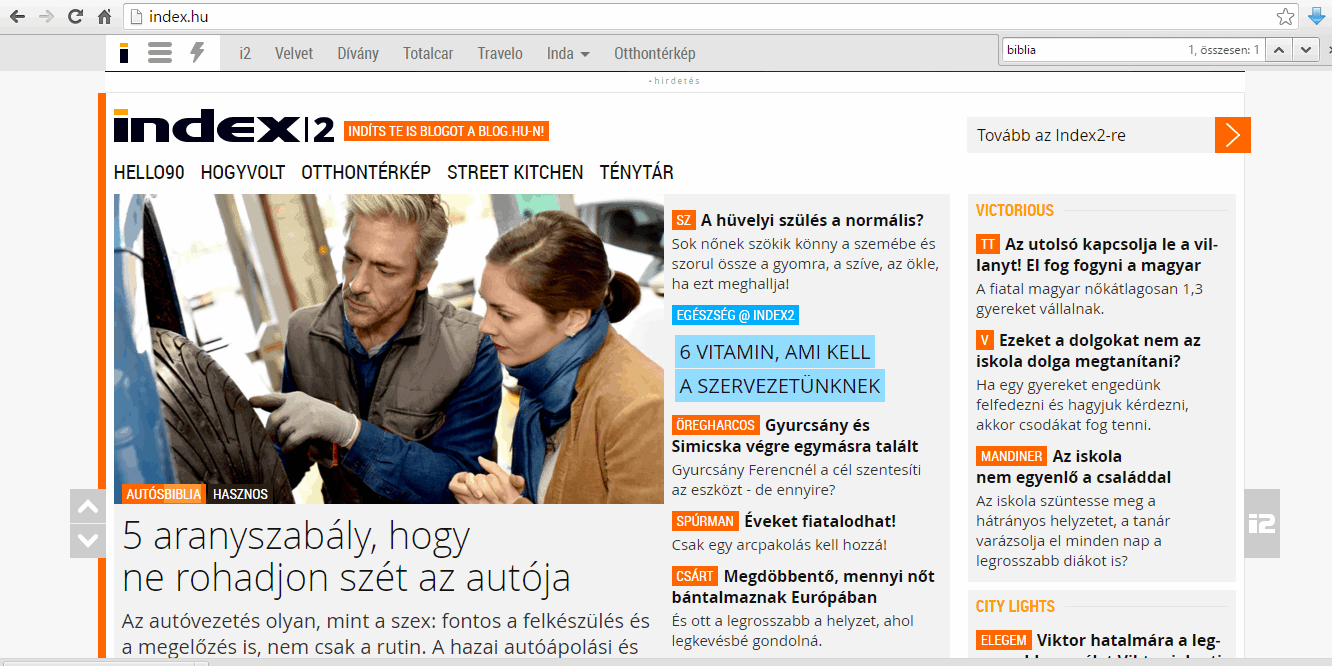Open the OTTHONTÉRKÉP section under the logo

click(366, 172)
